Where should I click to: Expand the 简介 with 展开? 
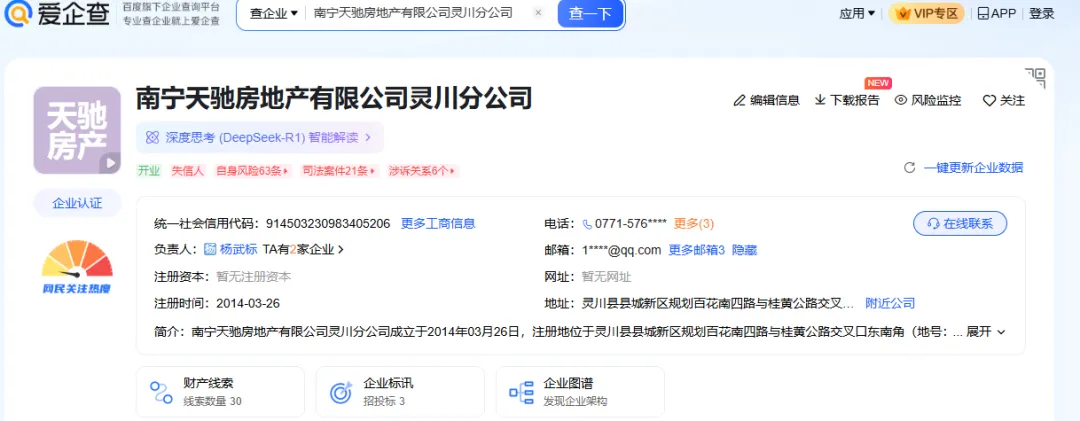pyautogui.click(x=986, y=331)
